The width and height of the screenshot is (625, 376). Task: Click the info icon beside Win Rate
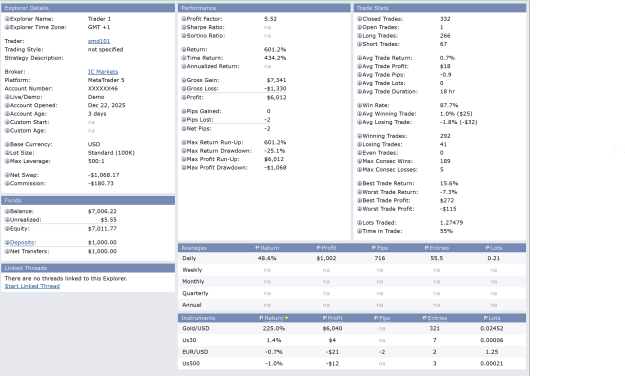point(360,105)
